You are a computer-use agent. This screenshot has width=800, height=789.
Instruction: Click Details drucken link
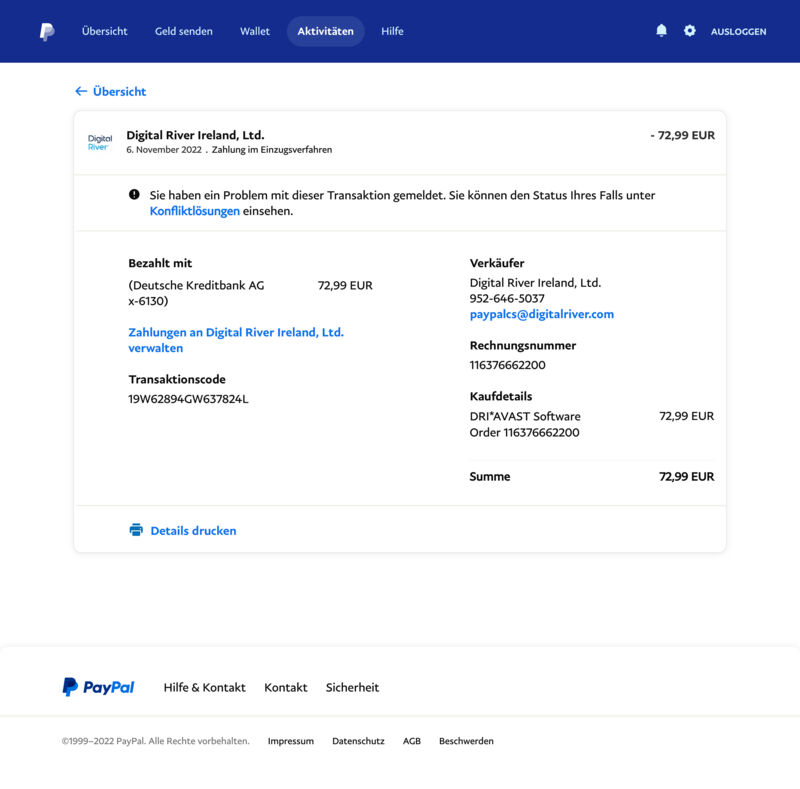[x=193, y=531]
